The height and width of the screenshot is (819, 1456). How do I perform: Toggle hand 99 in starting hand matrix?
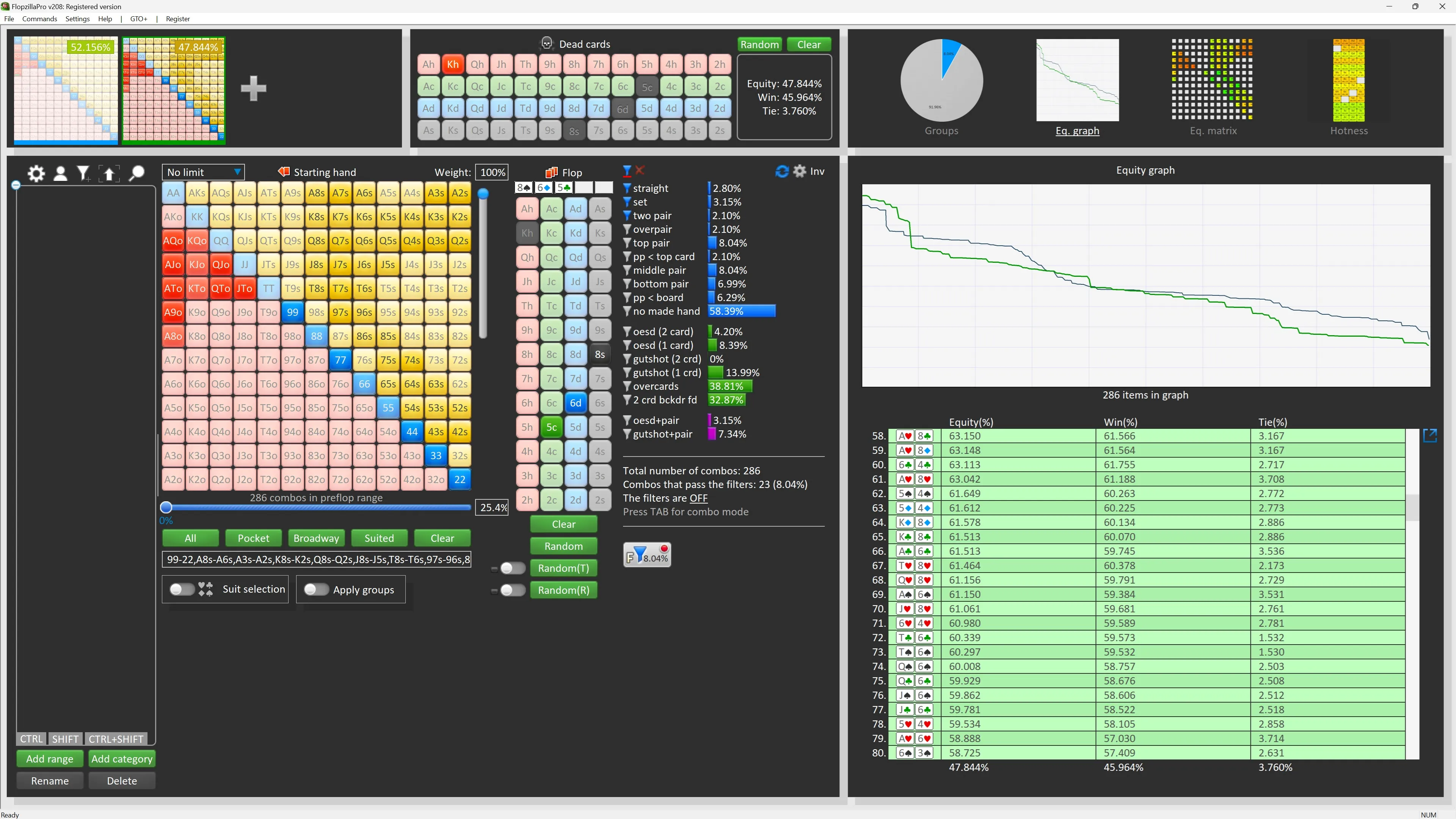click(292, 312)
